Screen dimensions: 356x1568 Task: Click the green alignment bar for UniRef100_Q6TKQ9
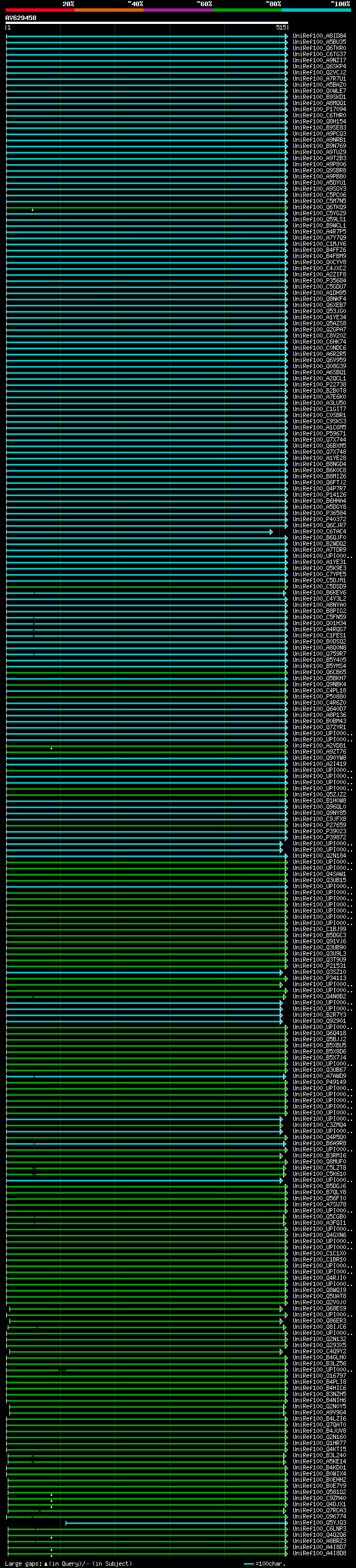146,207
